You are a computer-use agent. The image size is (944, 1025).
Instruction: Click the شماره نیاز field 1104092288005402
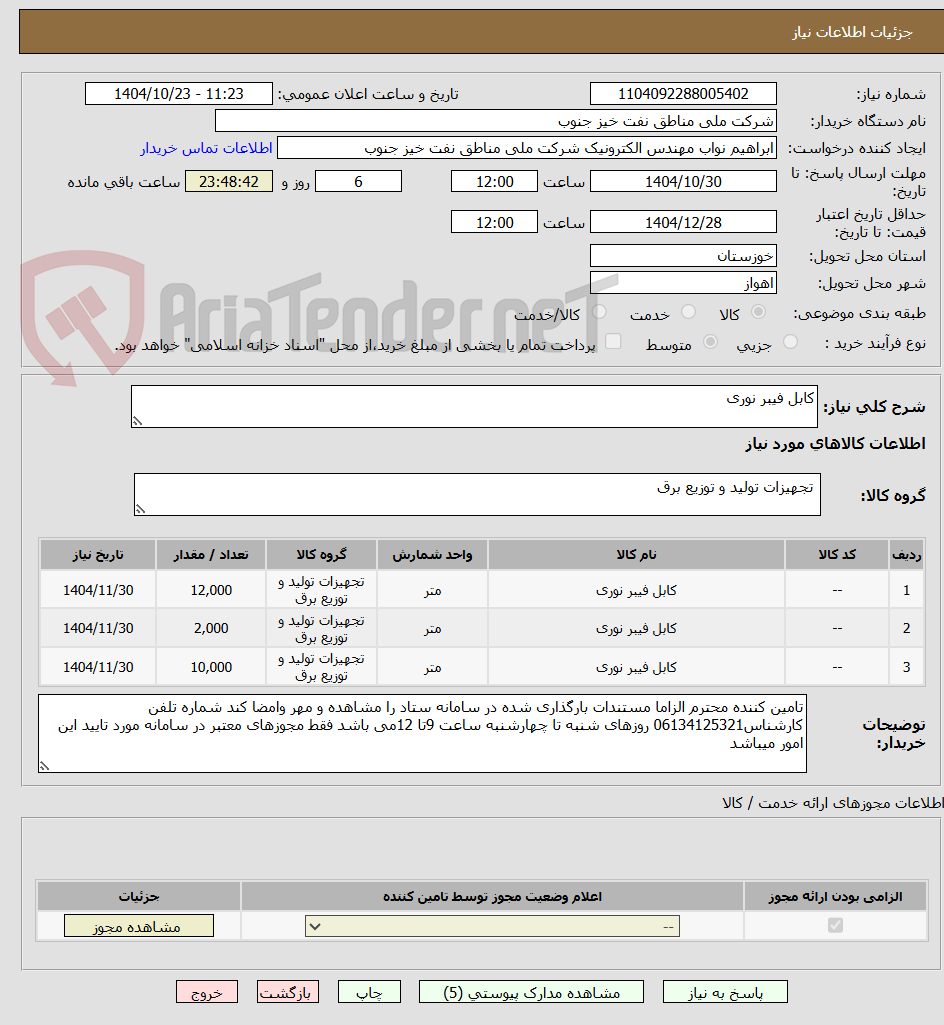click(x=683, y=93)
